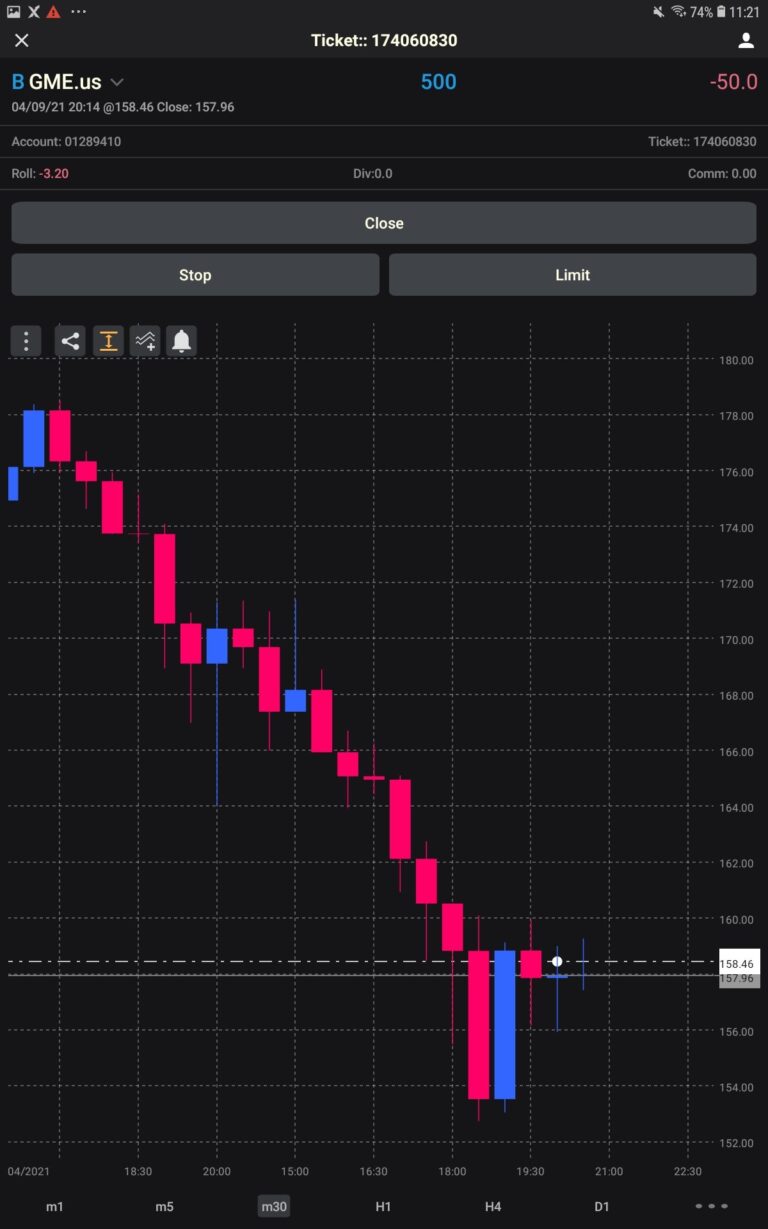
Task: Add an indicator with chart-plus icon
Action: [145, 341]
